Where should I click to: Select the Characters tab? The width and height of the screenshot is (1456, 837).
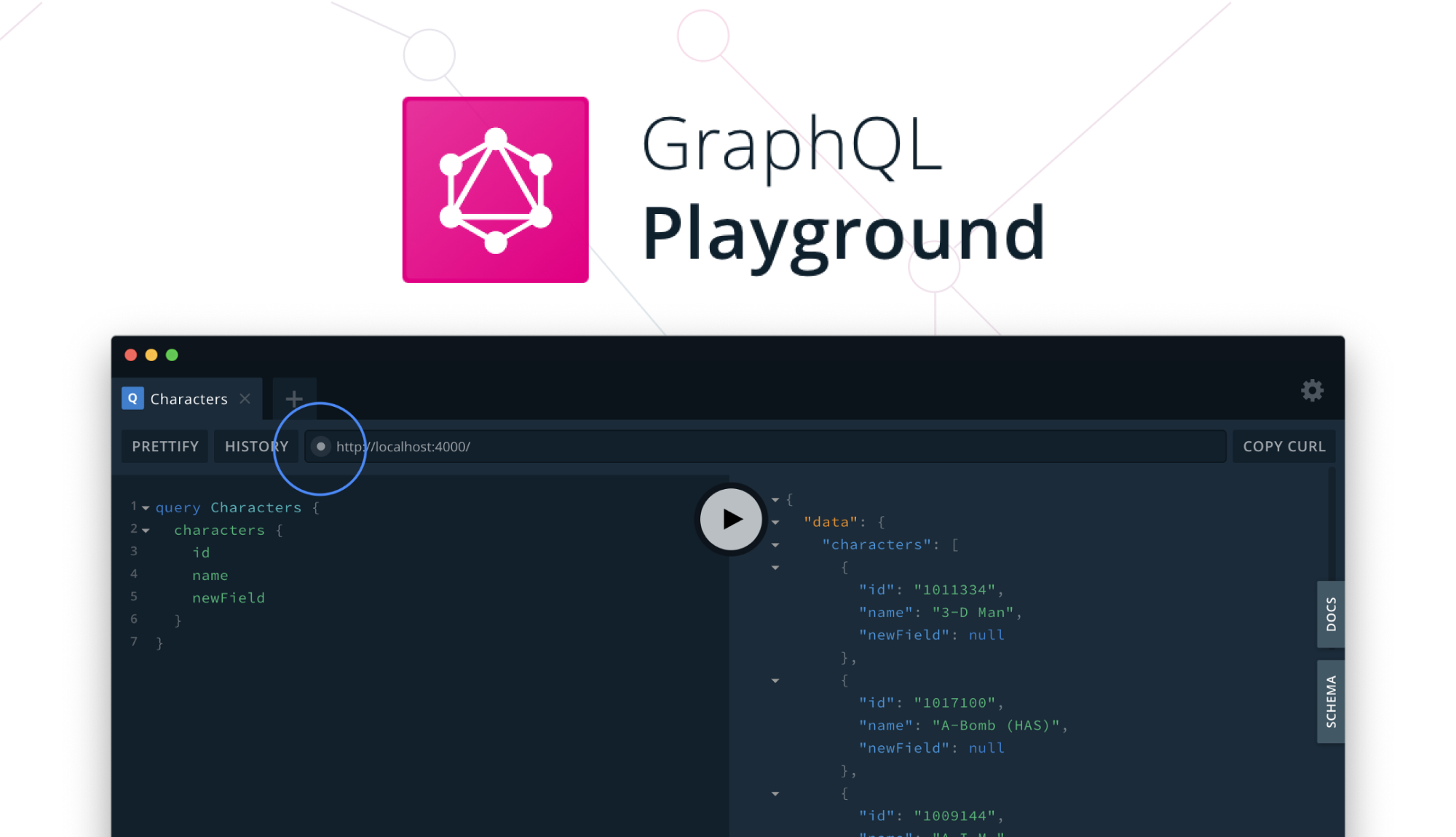[x=189, y=399]
